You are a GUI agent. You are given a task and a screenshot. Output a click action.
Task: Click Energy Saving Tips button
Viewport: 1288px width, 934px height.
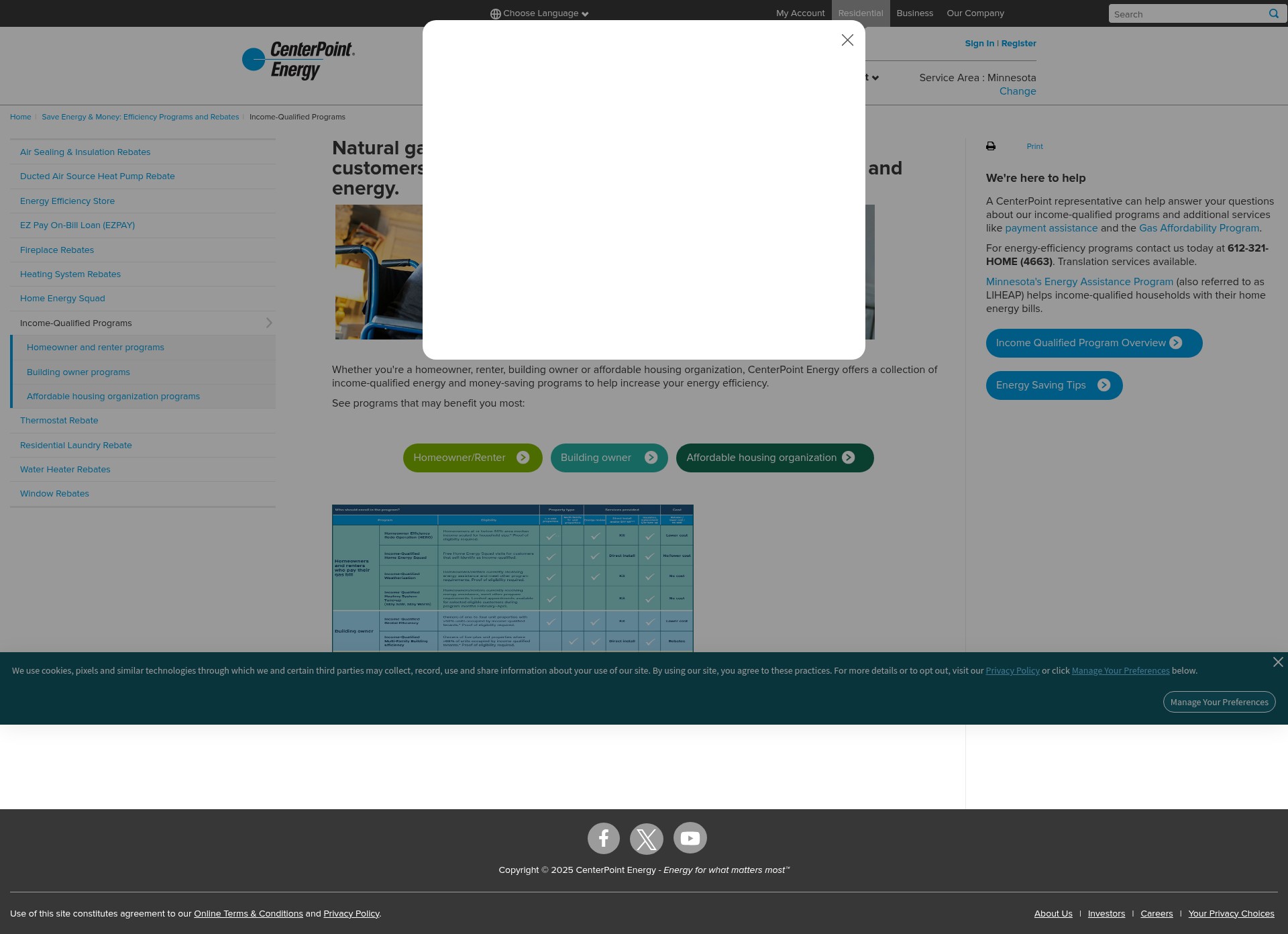[1054, 385]
